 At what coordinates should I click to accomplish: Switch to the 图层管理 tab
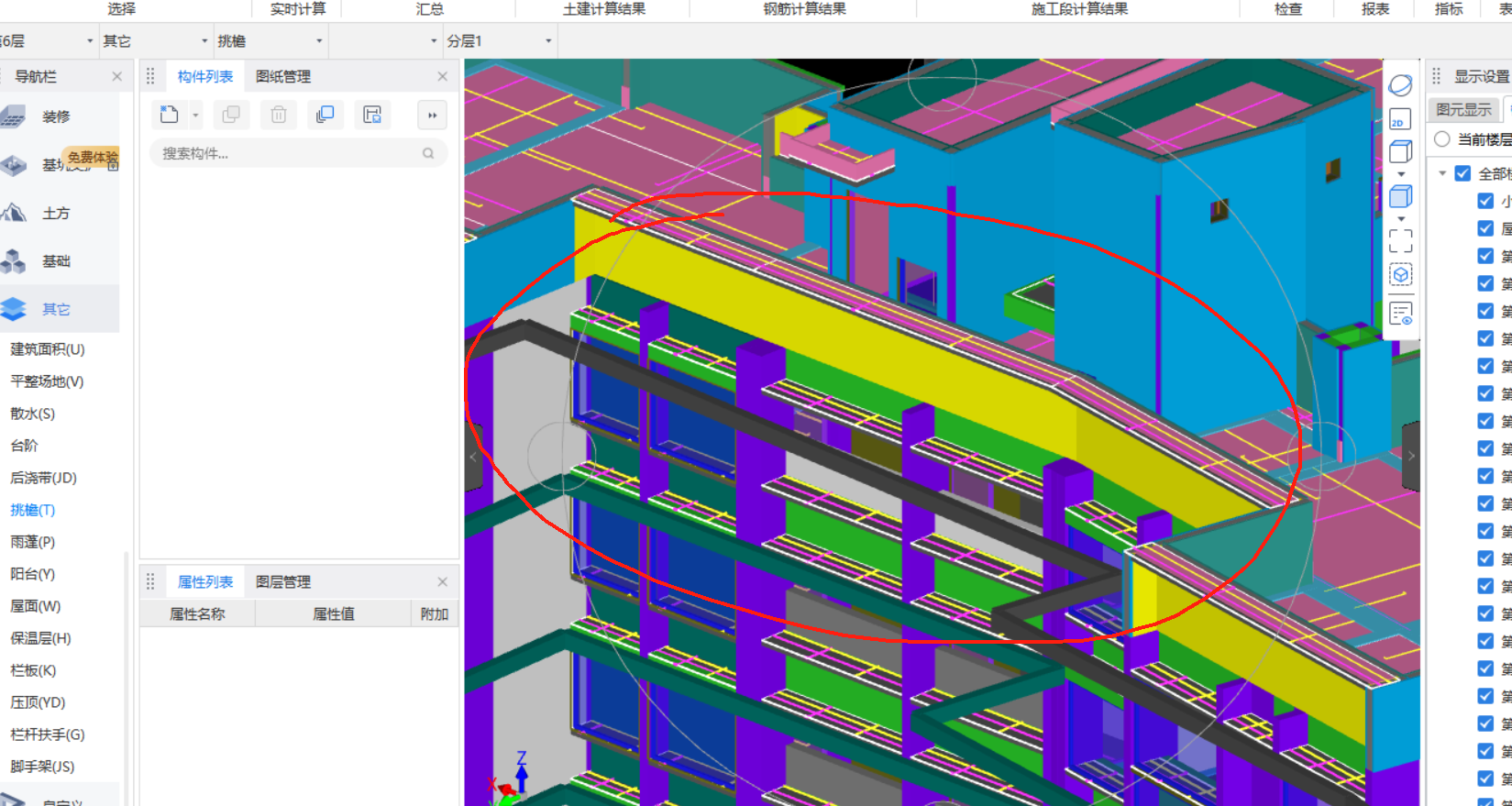tap(283, 581)
